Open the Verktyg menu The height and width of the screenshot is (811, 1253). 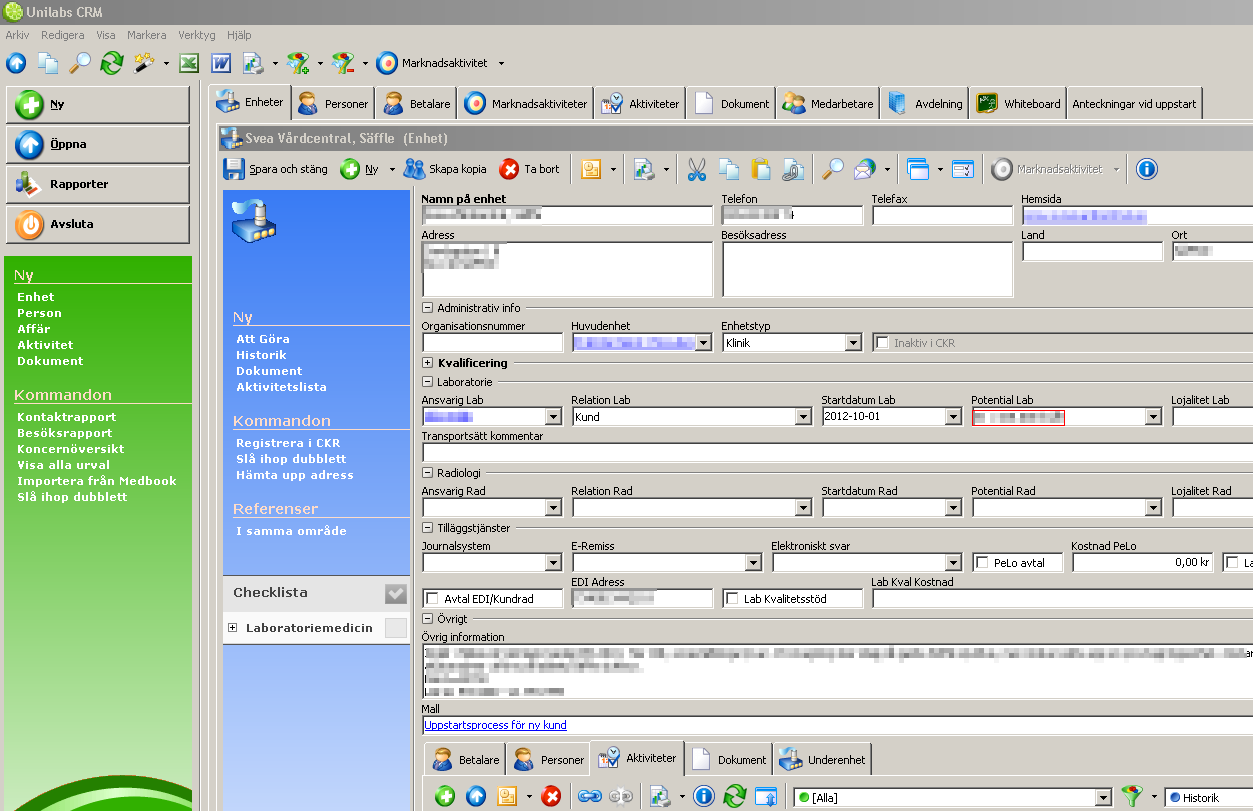(197, 35)
